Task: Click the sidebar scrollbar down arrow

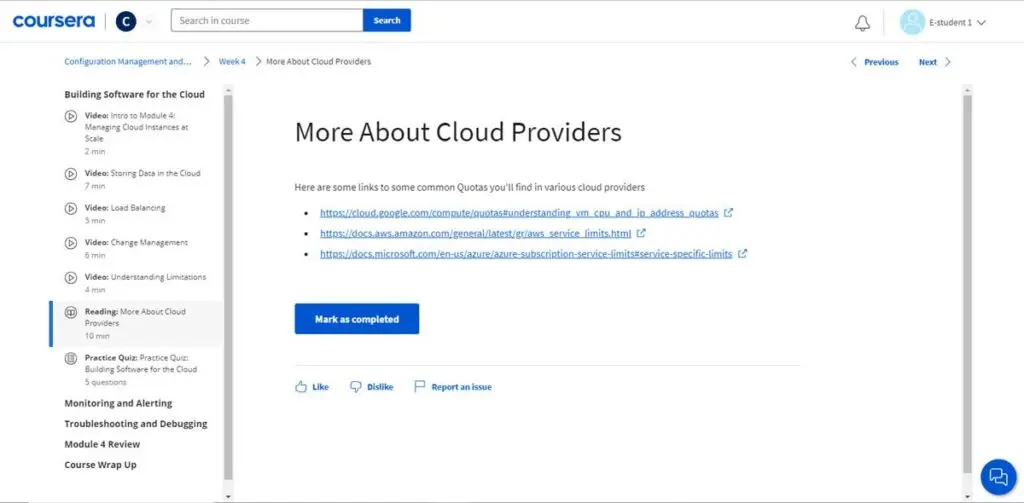Action: point(228,496)
